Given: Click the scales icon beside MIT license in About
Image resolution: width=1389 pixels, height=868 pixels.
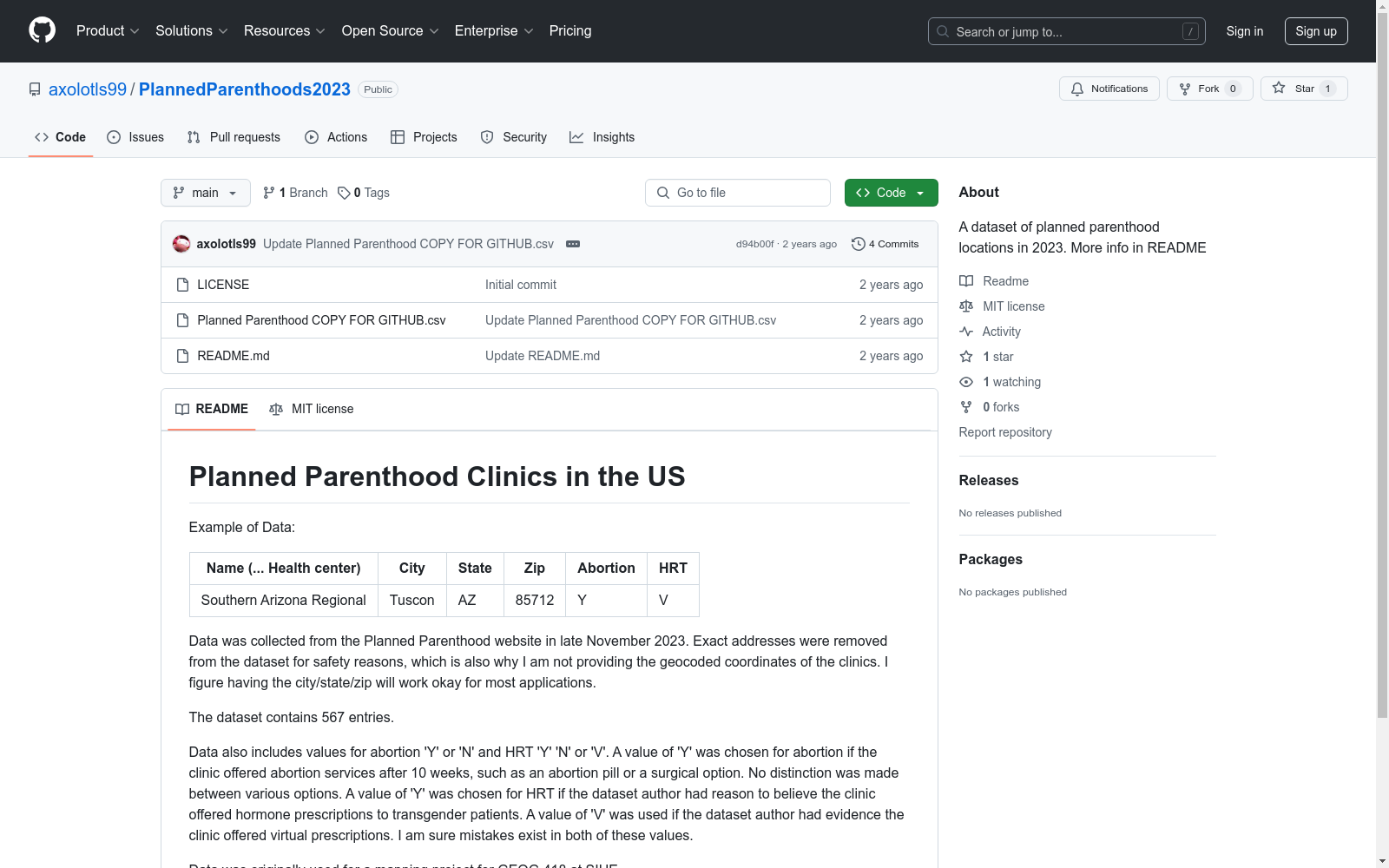Looking at the screenshot, I should pos(966,306).
